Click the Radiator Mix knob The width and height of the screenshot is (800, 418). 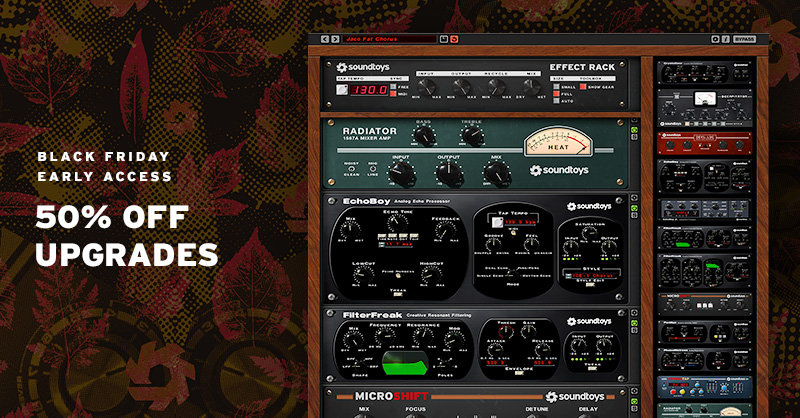[x=496, y=174]
